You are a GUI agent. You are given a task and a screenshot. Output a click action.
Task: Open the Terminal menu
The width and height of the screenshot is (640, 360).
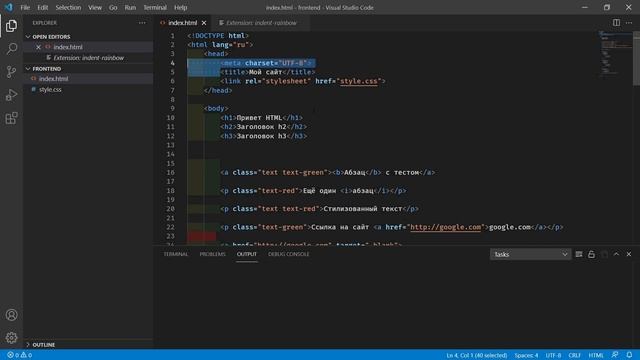[155, 7]
